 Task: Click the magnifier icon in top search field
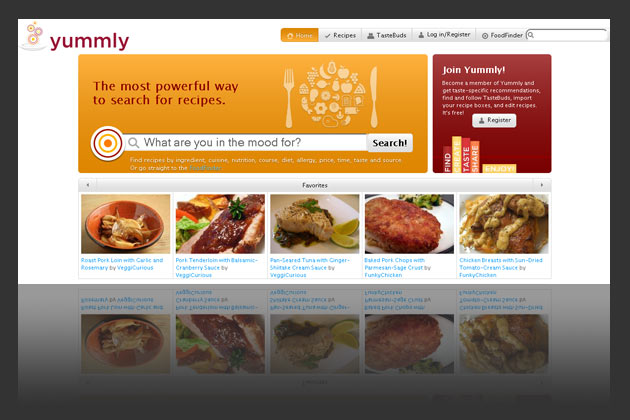point(531,35)
